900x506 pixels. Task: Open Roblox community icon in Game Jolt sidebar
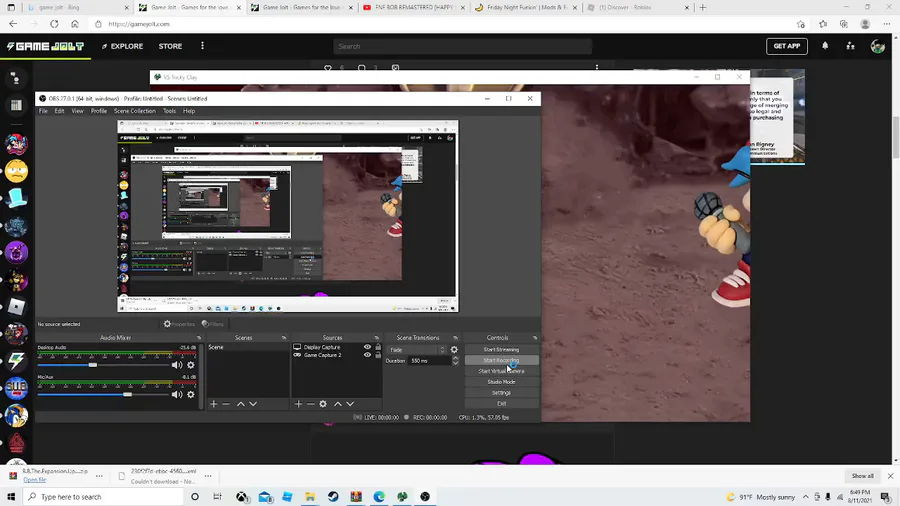point(16,307)
